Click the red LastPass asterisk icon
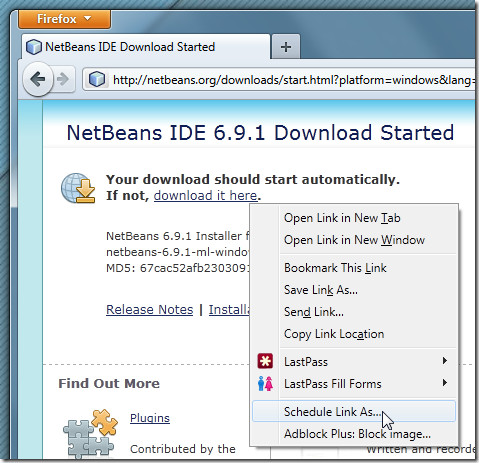This screenshot has width=479, height=463. click(x=265, y=361)
